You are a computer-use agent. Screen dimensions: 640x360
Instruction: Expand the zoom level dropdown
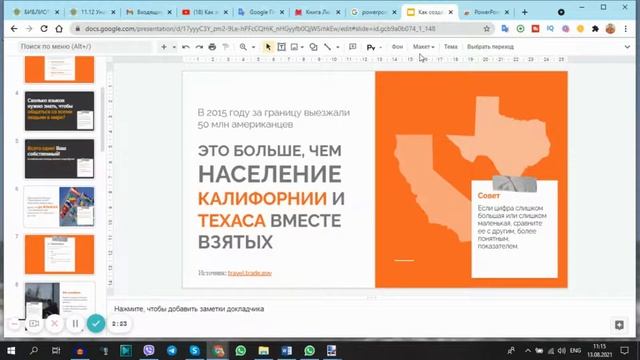point(253,47)
